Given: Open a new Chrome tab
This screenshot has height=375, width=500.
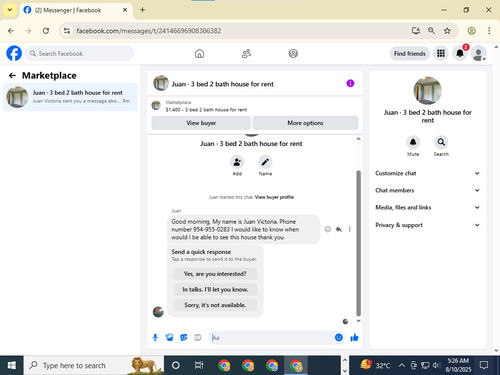Looking at the screenshot, I should [x=142, y=10].
